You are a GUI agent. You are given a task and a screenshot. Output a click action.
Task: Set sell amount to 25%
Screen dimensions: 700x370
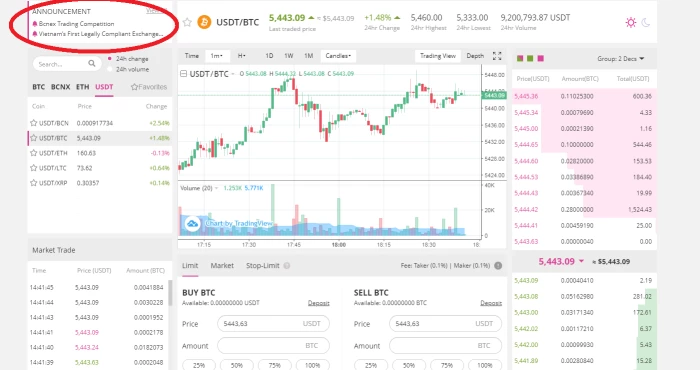coord(371,365)
